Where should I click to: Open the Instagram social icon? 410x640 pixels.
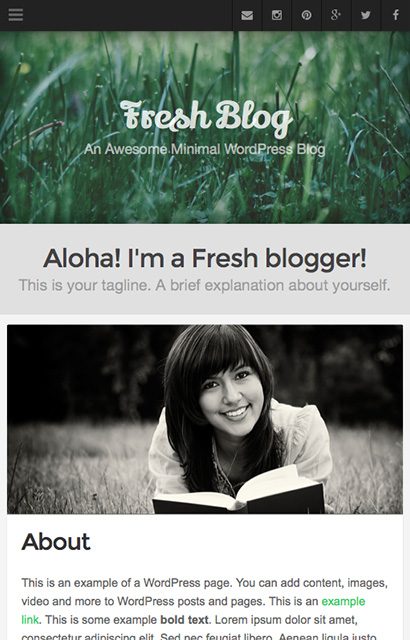(x=277, y=16)
